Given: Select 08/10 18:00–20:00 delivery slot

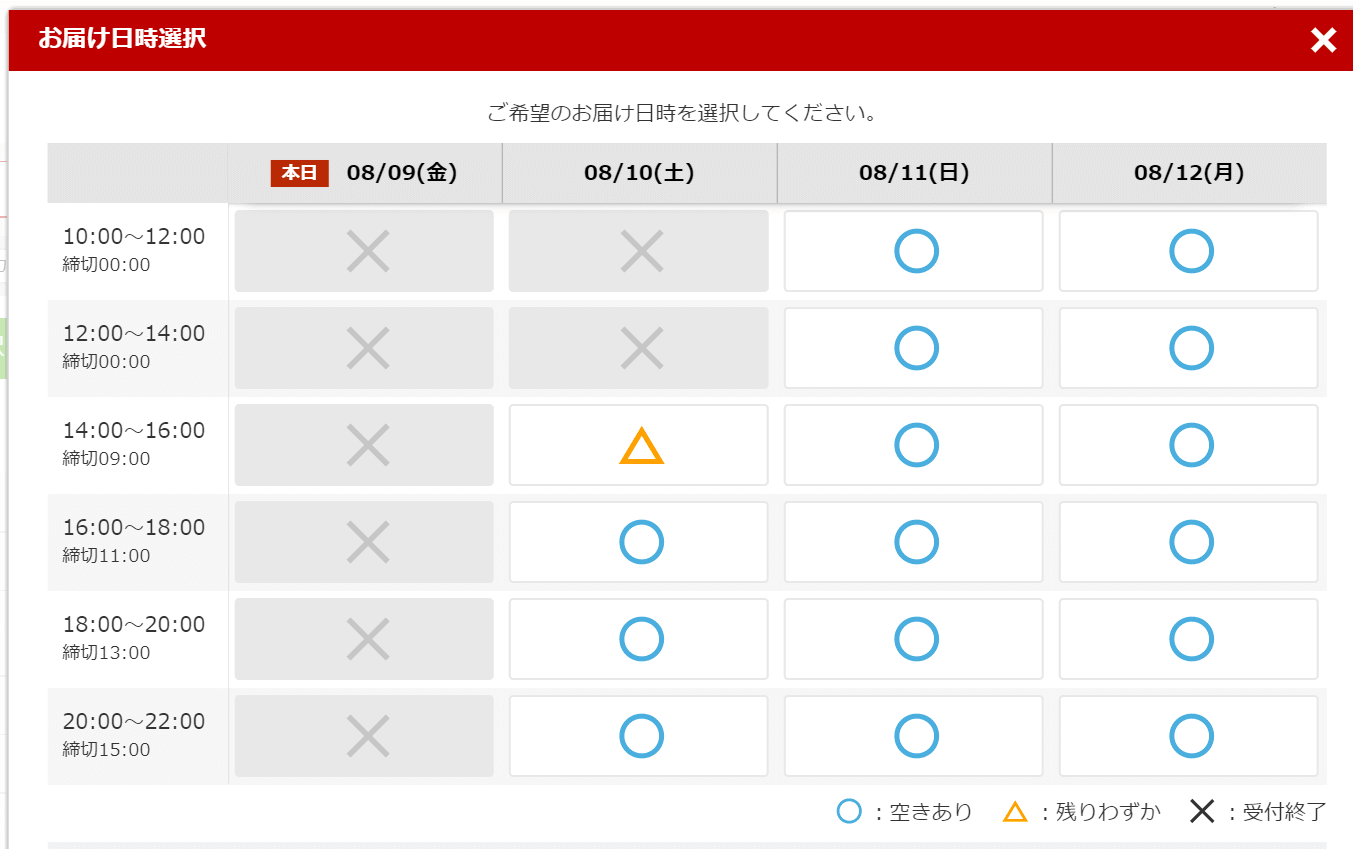Looking at the screenshot, I should (x=640, y=639).
